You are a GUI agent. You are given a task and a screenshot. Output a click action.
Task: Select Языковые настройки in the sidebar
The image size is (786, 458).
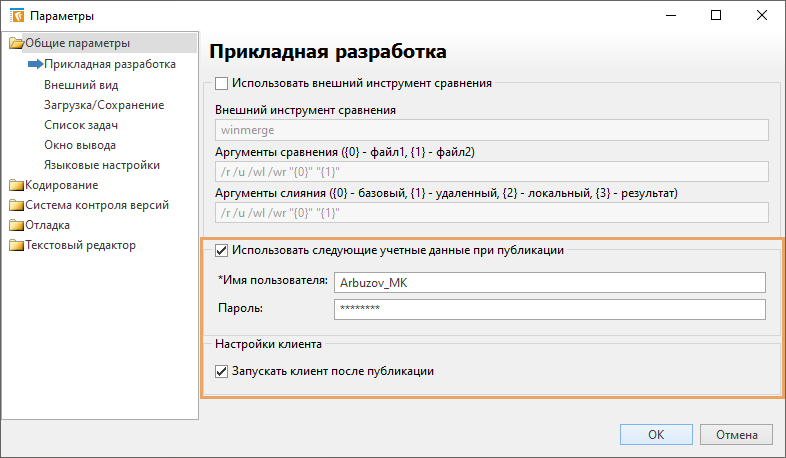(102, 165)
